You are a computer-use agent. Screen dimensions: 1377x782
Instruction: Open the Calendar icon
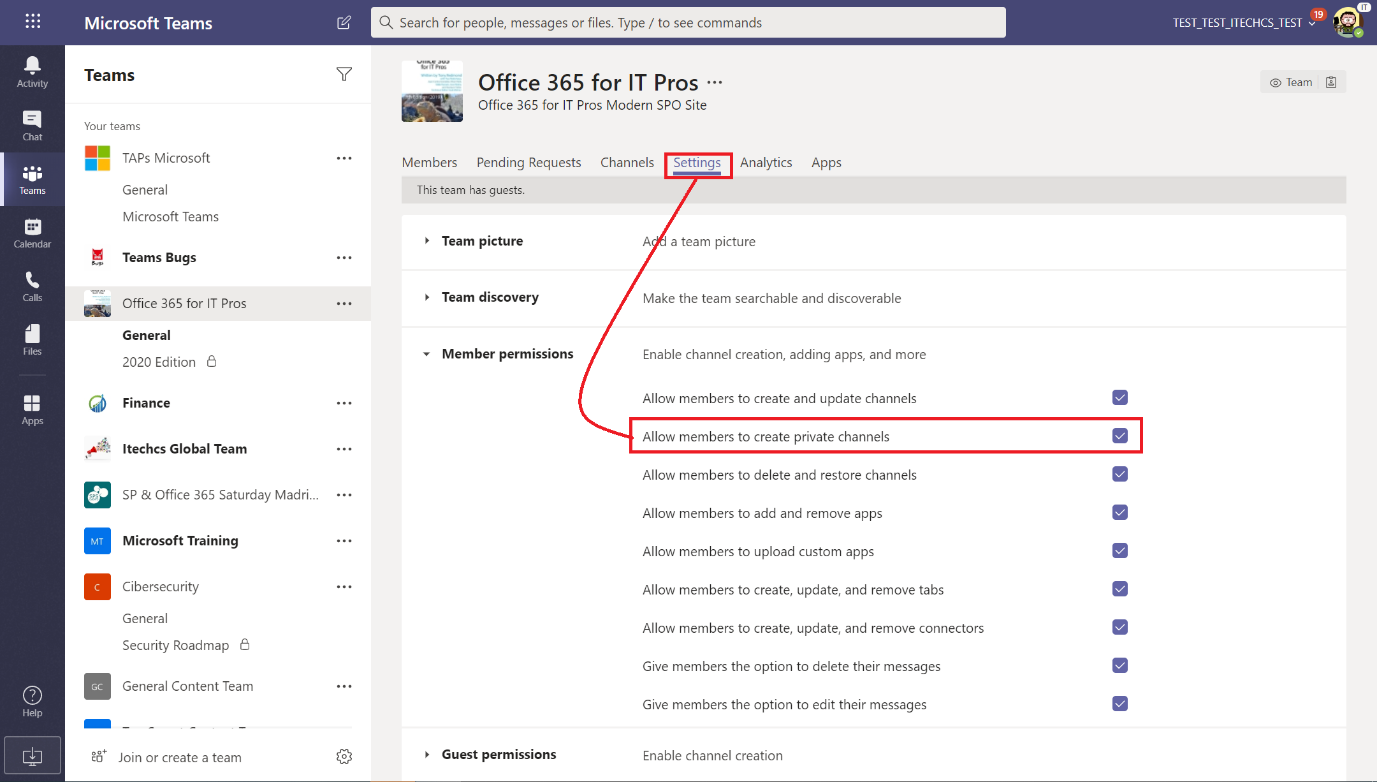click(x=31, y=232)
